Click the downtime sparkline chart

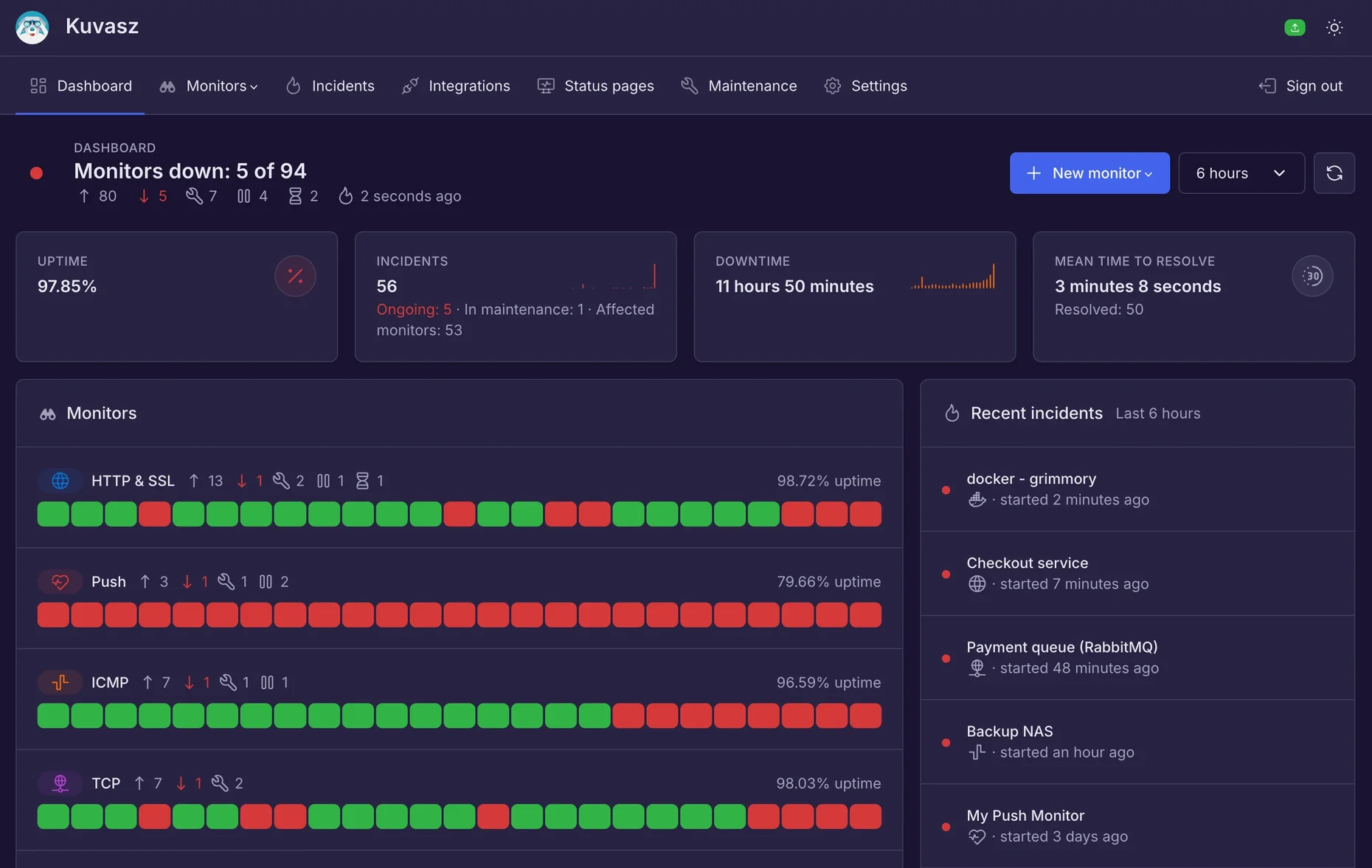coord(953,276)
